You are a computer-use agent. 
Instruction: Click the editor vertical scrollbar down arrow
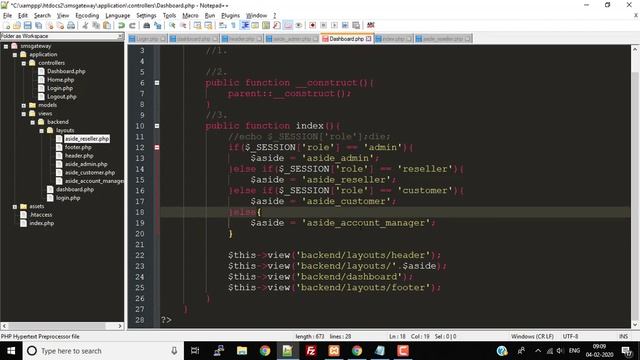coord(635,324)
